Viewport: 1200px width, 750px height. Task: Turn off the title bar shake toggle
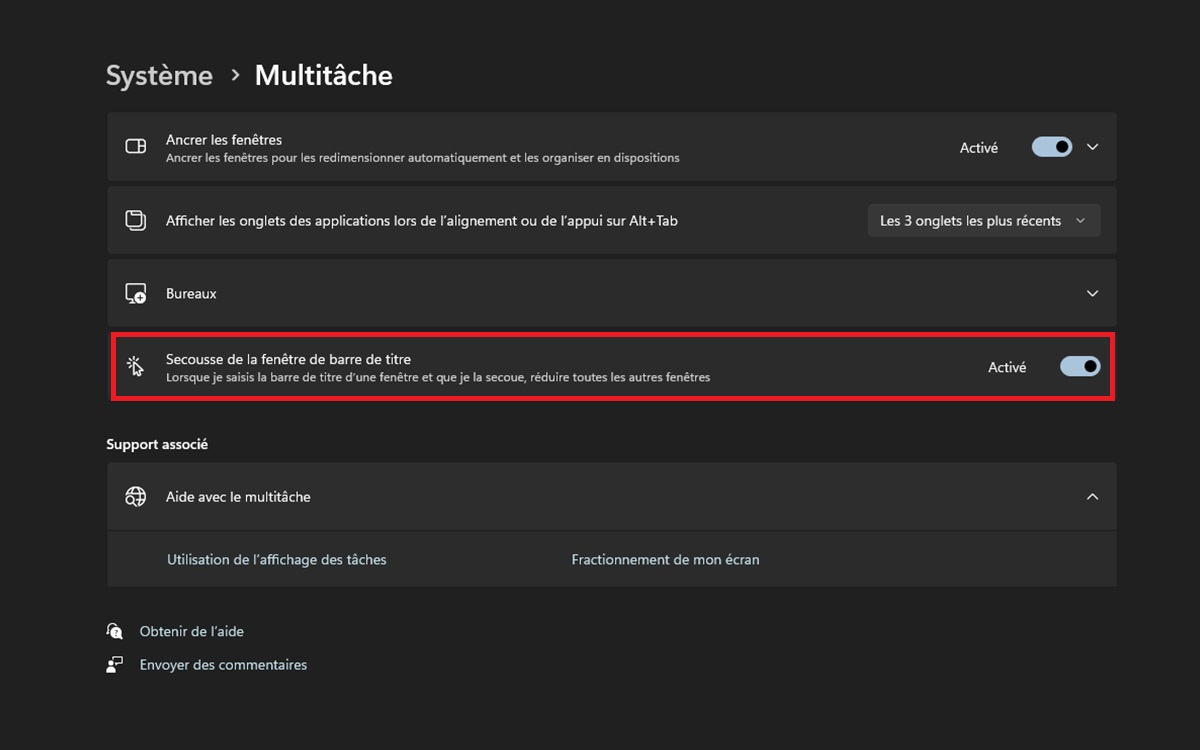click(1080, 367)
